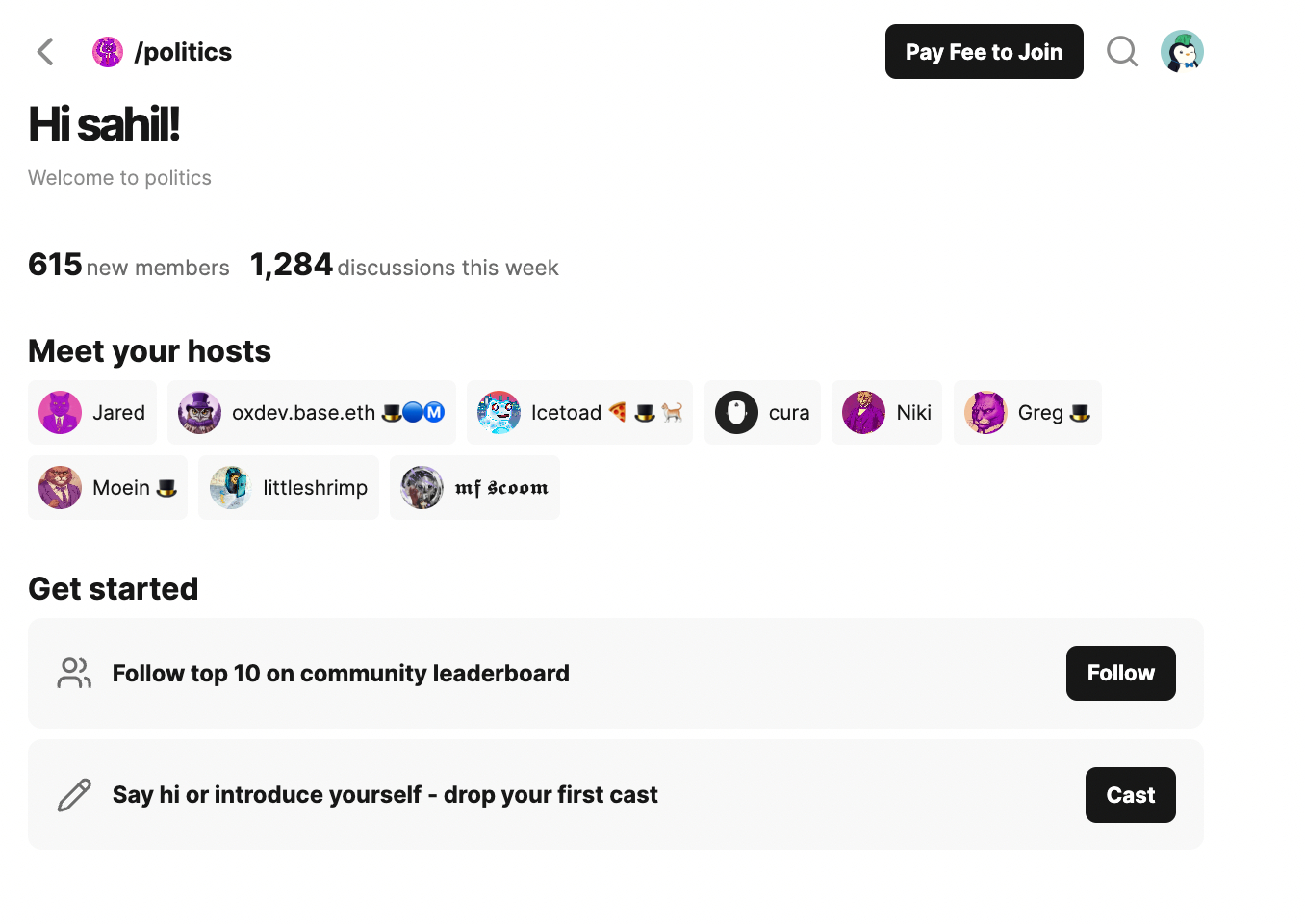Viewport: 1305px width, 924px height.
Task: Click the 615 new members stat
Action: click(x=128, y=266)
